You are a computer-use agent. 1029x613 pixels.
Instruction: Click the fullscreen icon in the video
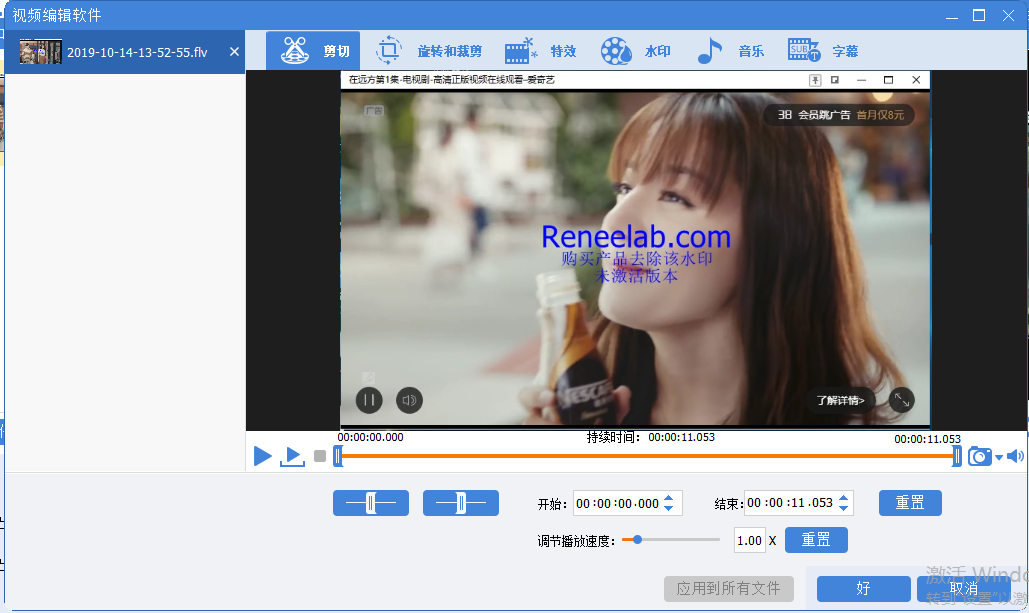[x=902, y=400]
